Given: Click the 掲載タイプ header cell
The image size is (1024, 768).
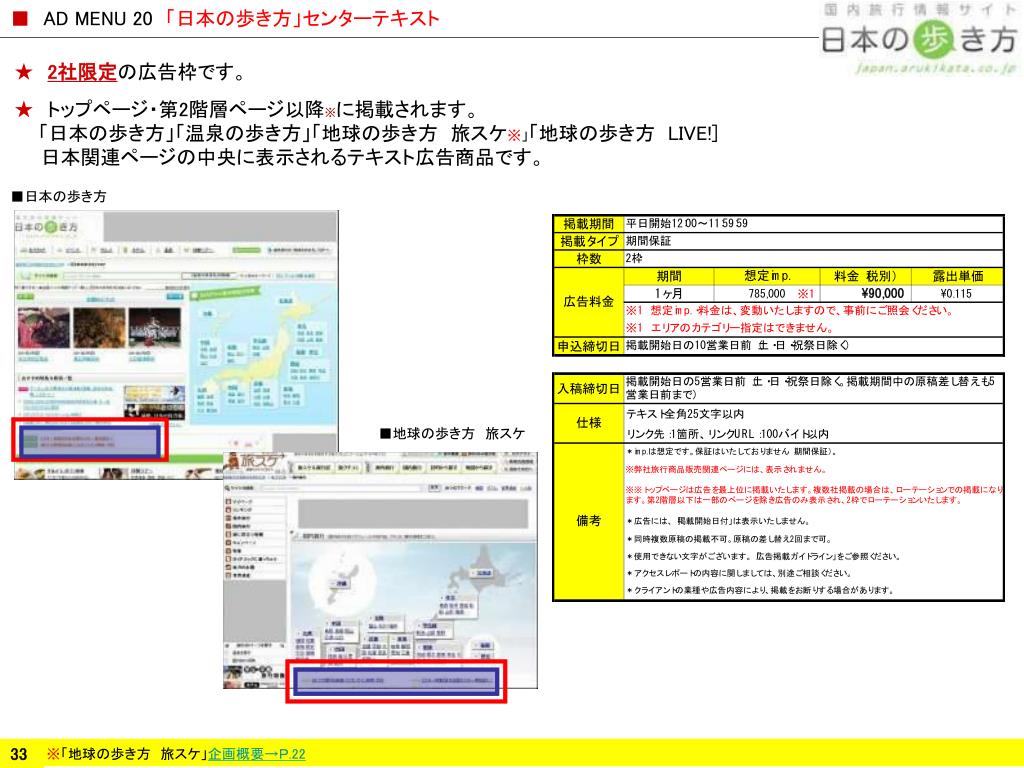Looking at the screenshot, I should point(588,241).
